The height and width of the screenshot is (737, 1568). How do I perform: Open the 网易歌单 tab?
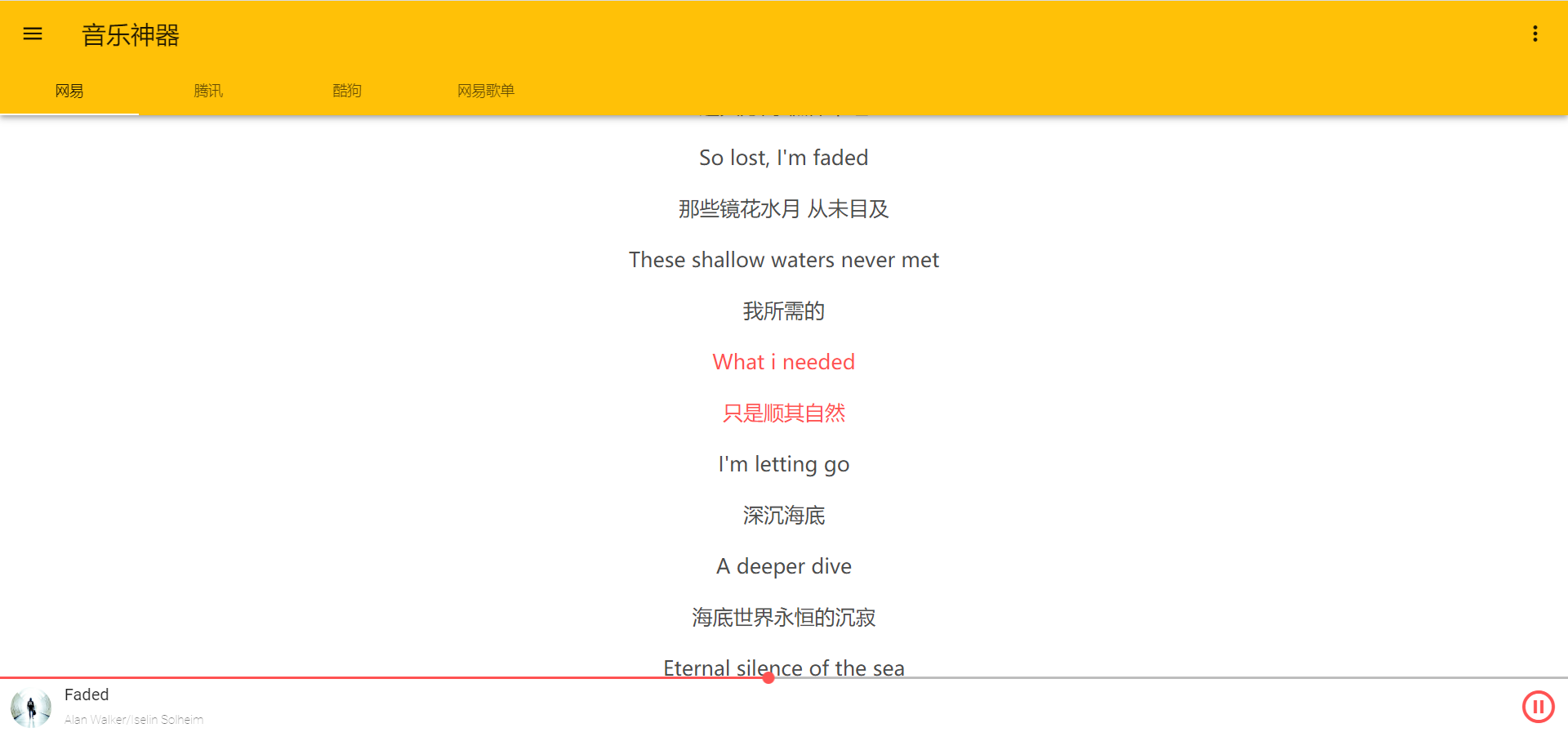click(486, 91)
